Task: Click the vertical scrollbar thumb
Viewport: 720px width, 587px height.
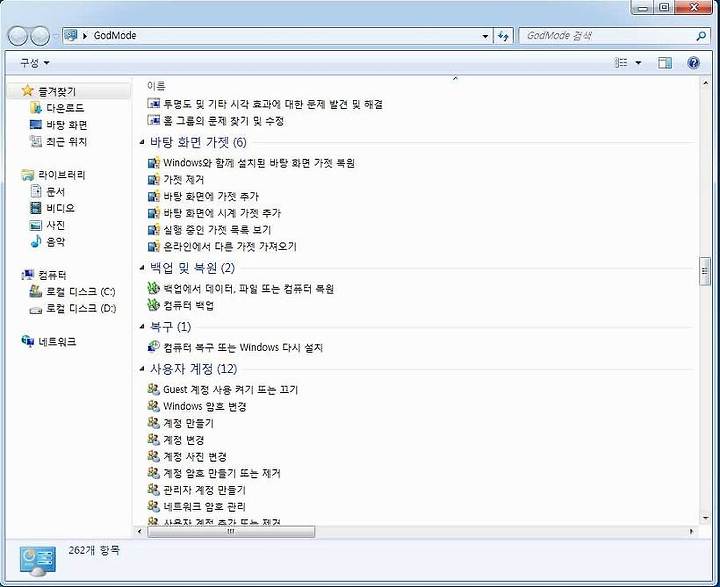Action: [705, 271]
